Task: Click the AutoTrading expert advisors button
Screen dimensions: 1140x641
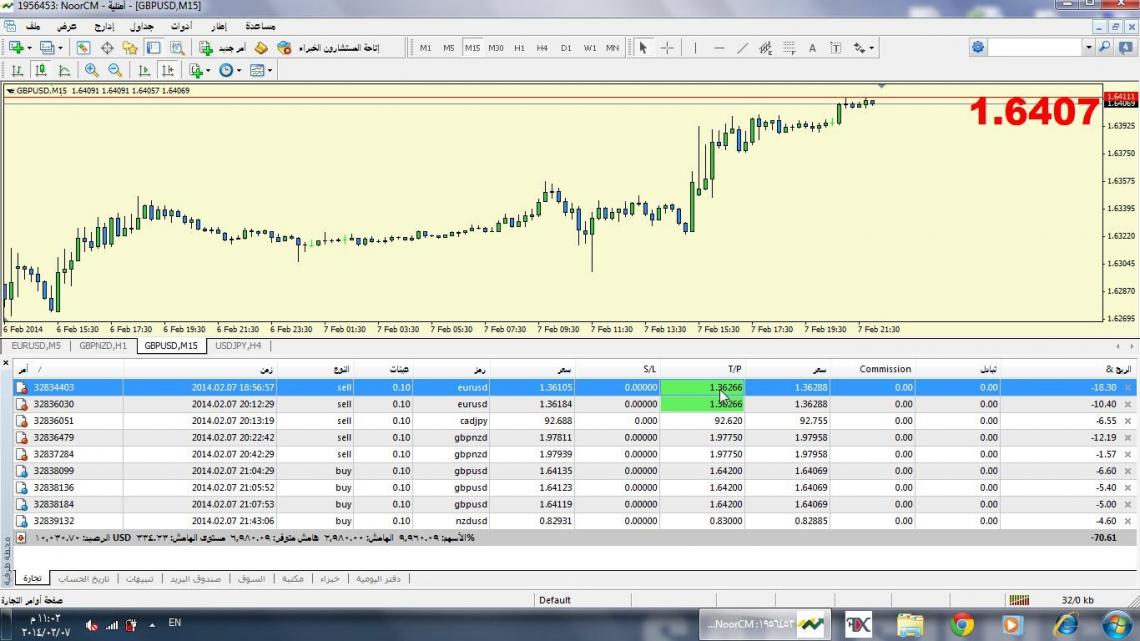Action: [x=340, y=47]
